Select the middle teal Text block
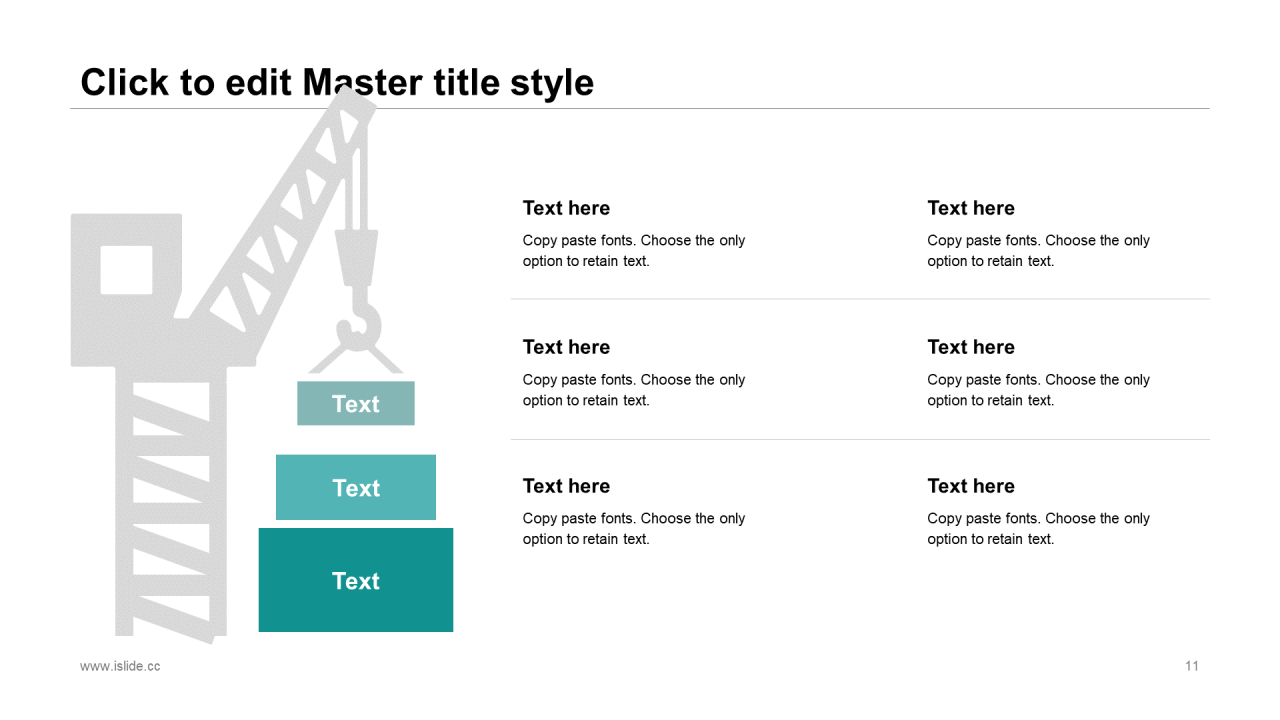The width and height of the screenshot is (1280, 720). pos(356,487)
